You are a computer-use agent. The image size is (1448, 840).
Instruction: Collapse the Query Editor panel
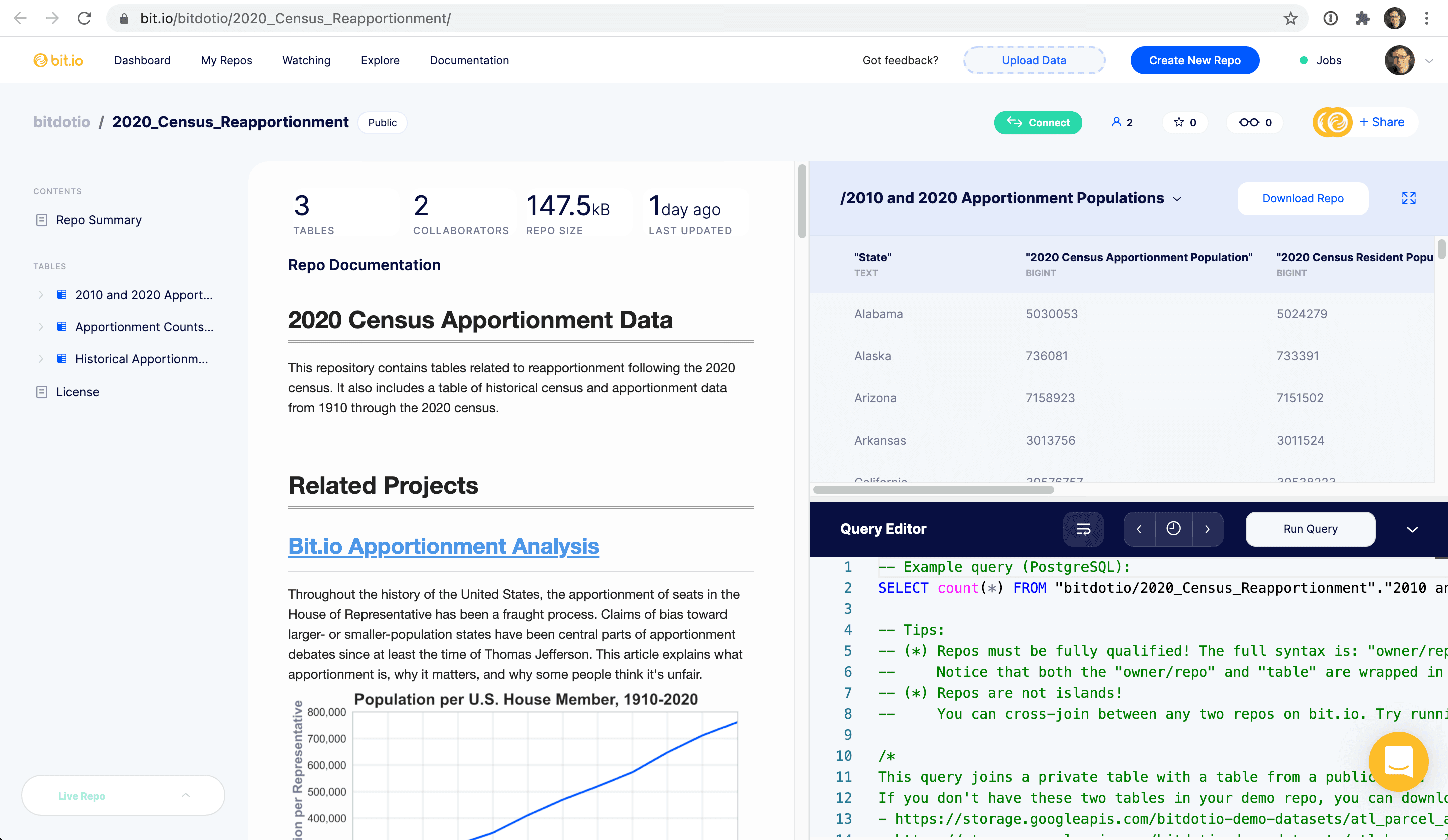pyautogui.click(x=1412, y=529)
